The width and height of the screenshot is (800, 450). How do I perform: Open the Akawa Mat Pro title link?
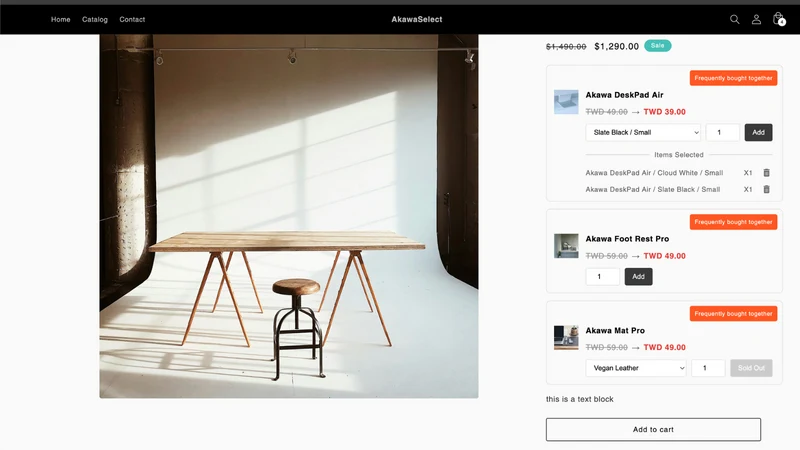coord(615,331)
